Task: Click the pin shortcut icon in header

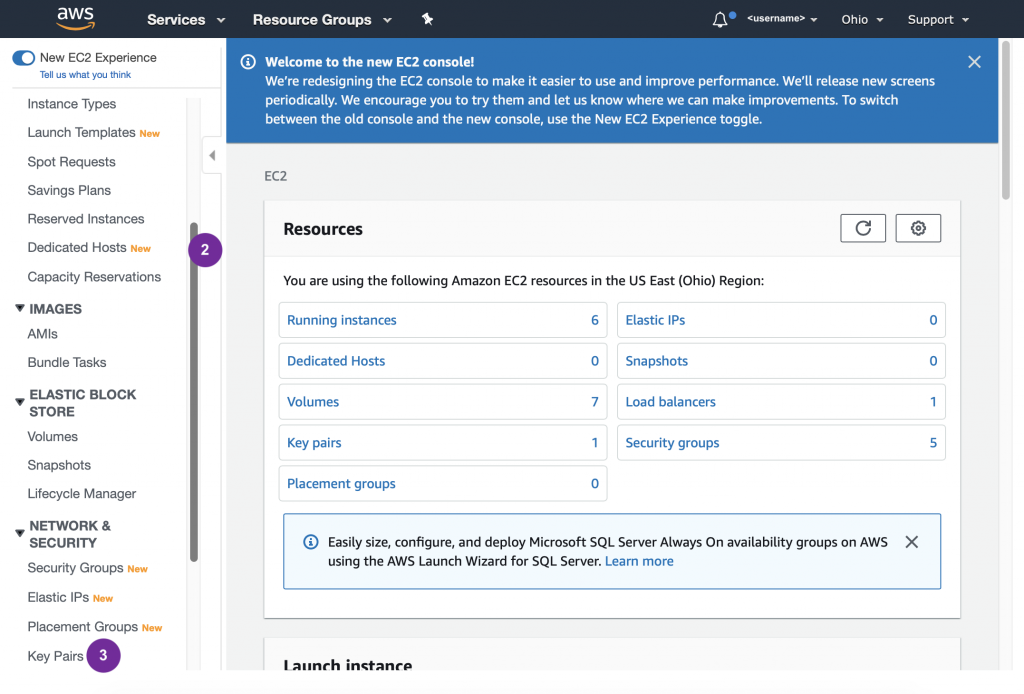Action: (428, 19)
